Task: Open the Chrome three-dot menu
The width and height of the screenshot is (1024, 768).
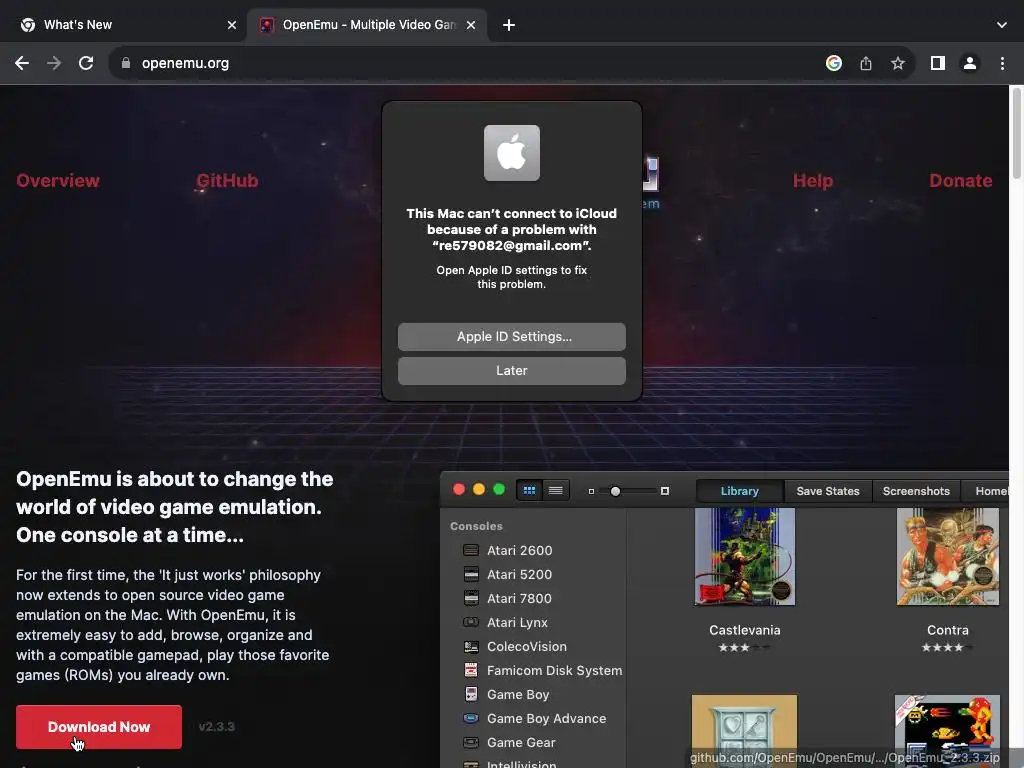Action: [1002, 63]
